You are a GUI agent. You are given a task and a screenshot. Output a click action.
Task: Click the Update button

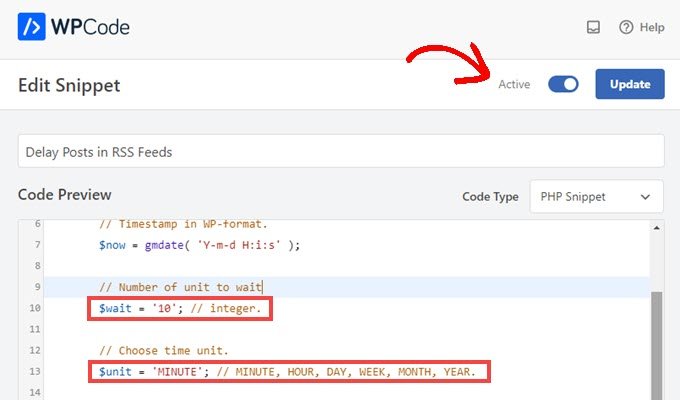tap(630, 84)
